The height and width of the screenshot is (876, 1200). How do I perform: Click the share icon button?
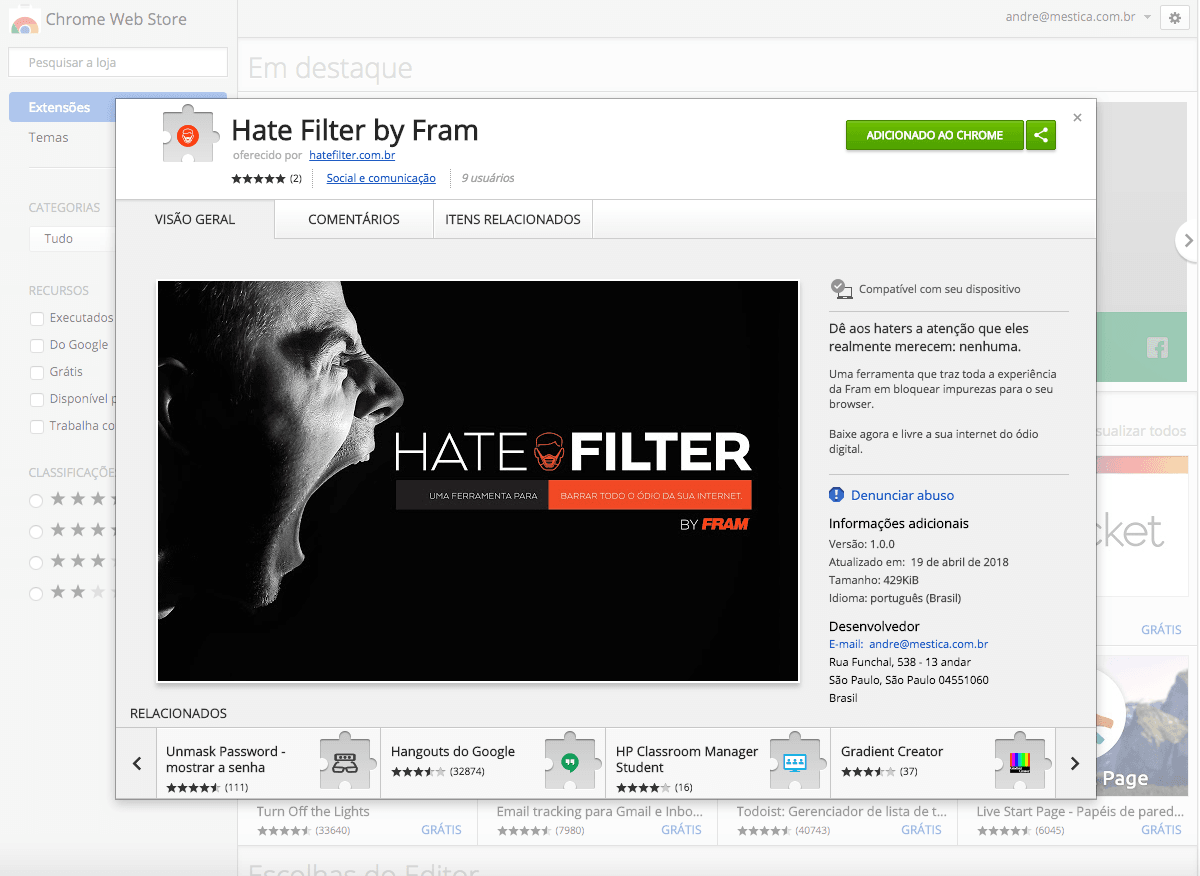(1041, 135)
